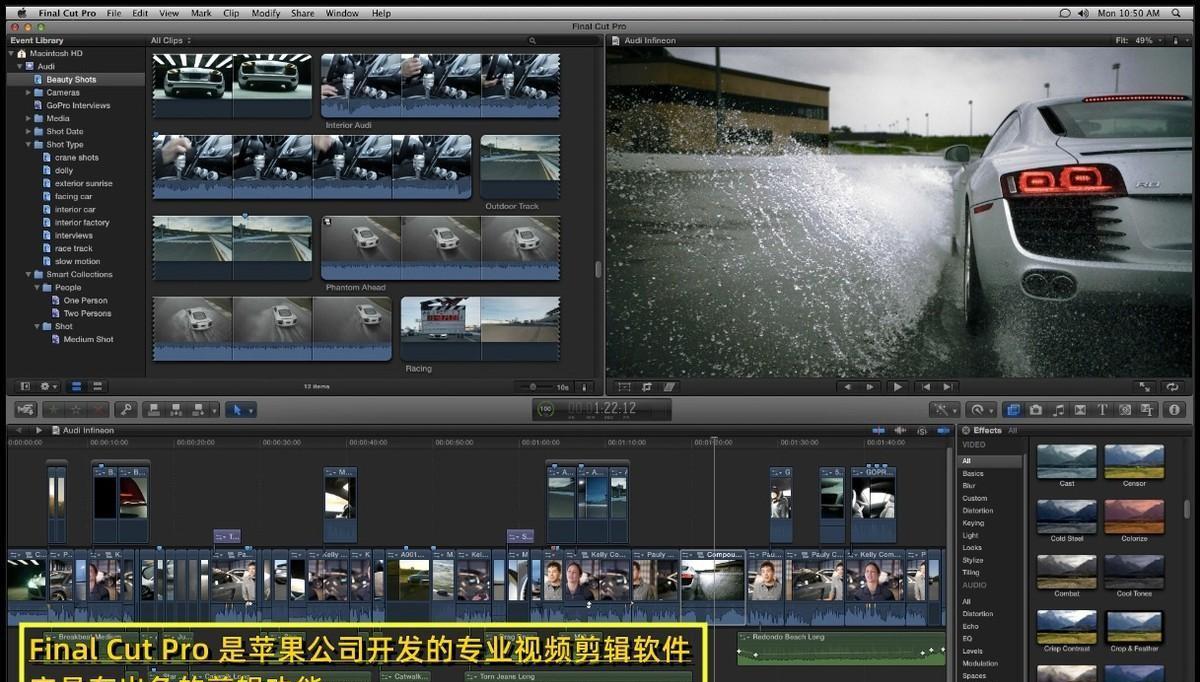The image size is (1200, 682).
Task: Open the File menu
Action: pos(114,13)
